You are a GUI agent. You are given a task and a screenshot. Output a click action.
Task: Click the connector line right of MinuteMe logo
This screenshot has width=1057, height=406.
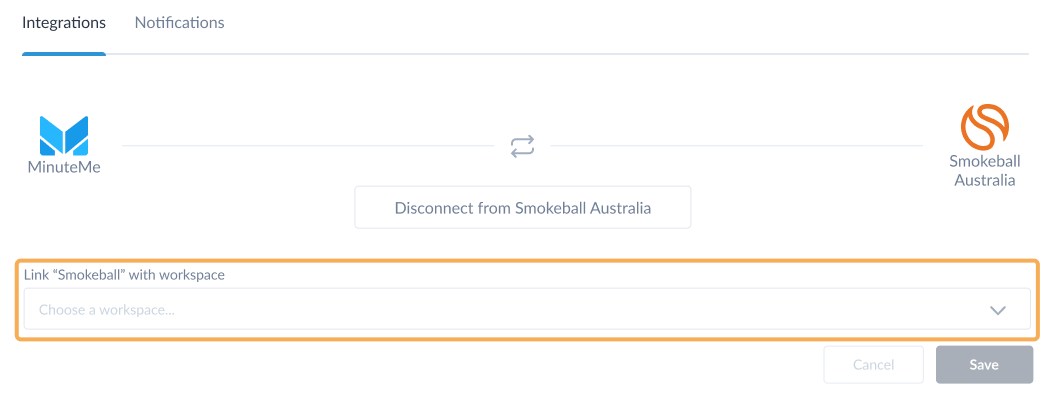tap(308, 145)
